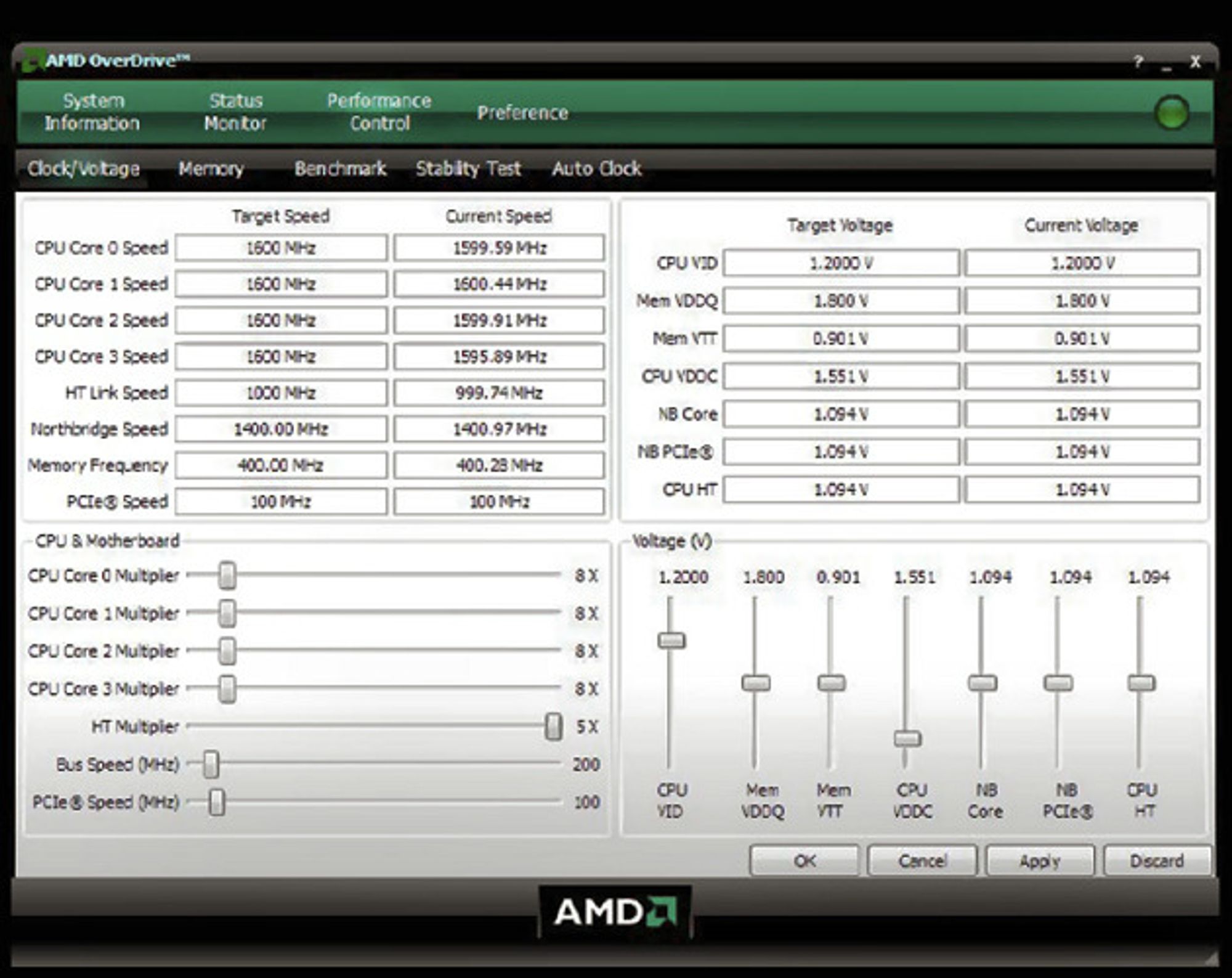Click the Mem VTT voltage slider handle
This screenshot has width=1232, height=978.
(x=832, y=683)
